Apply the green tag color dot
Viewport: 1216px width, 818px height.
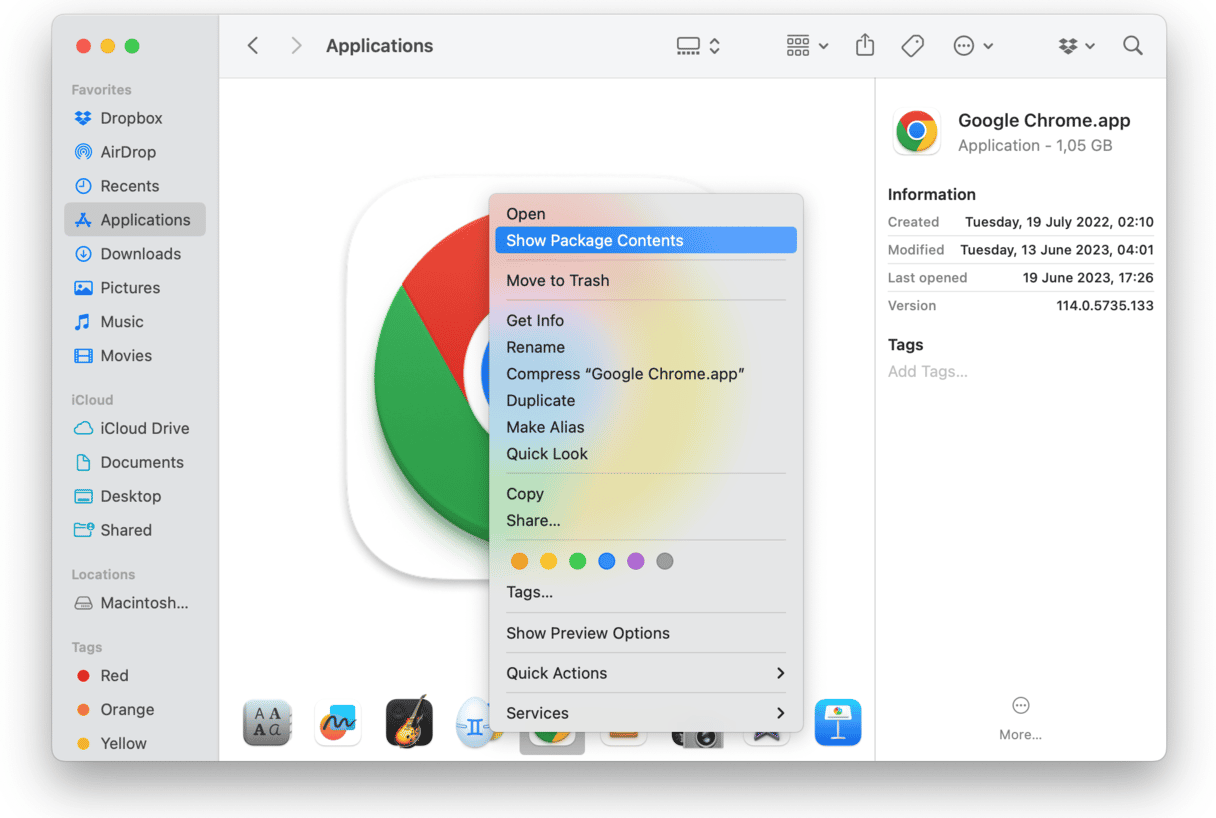tap(577, 562)
